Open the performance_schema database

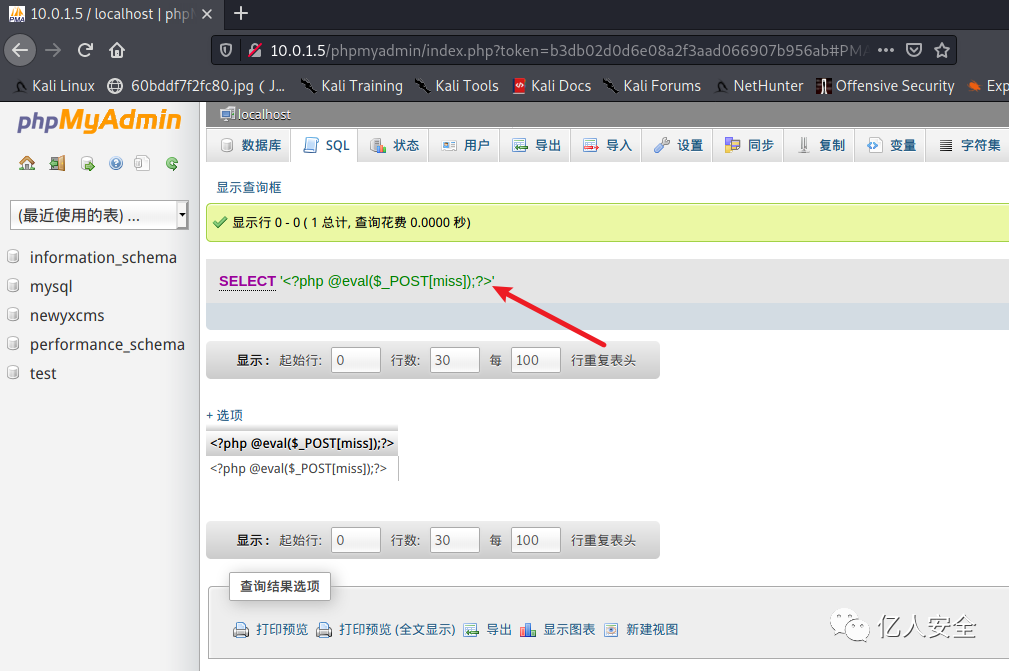click(107, 344)
